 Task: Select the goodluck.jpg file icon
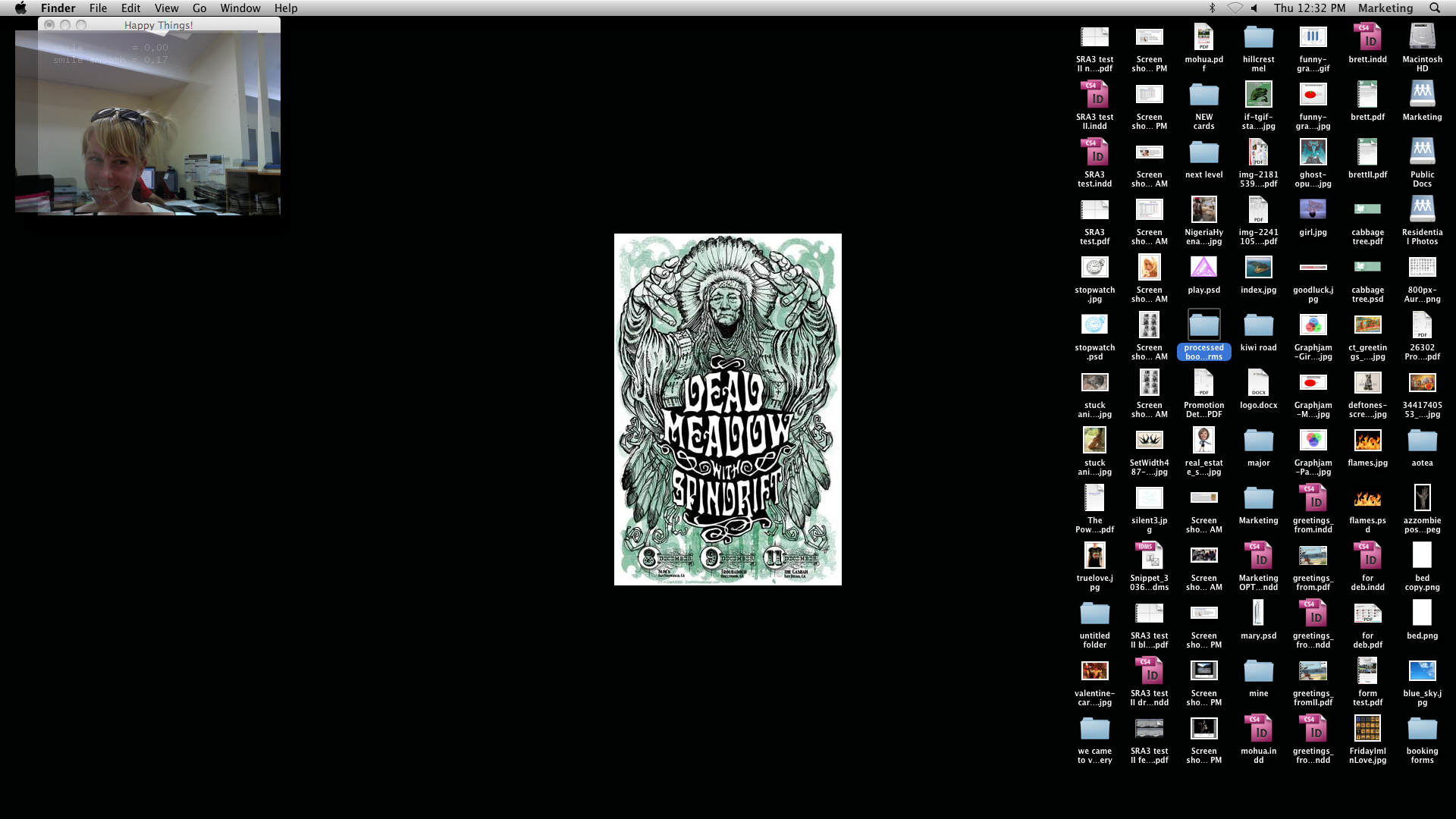(x=1313, y=268)
